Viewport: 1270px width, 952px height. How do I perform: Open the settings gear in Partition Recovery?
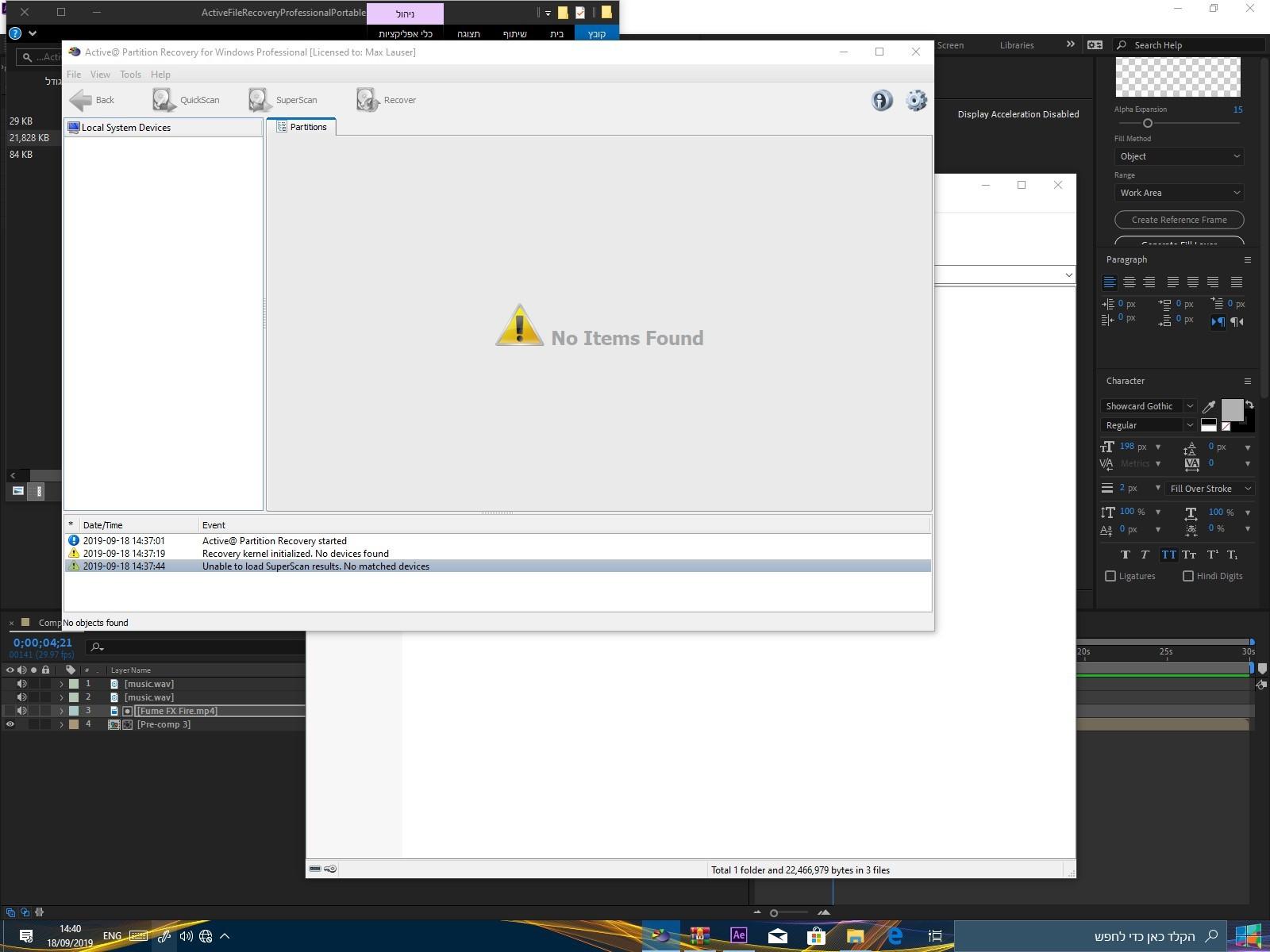click(916, 100)
